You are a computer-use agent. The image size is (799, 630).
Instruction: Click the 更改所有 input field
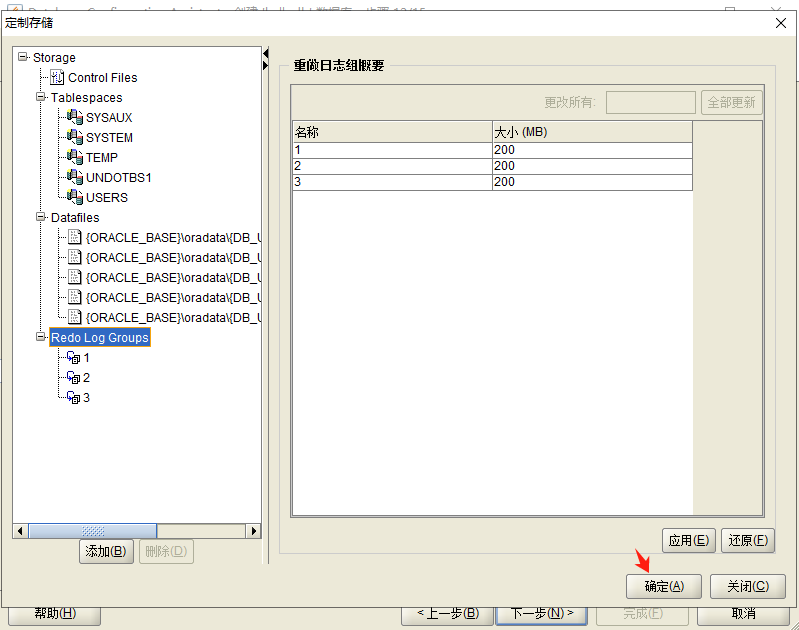click(651, 102)
